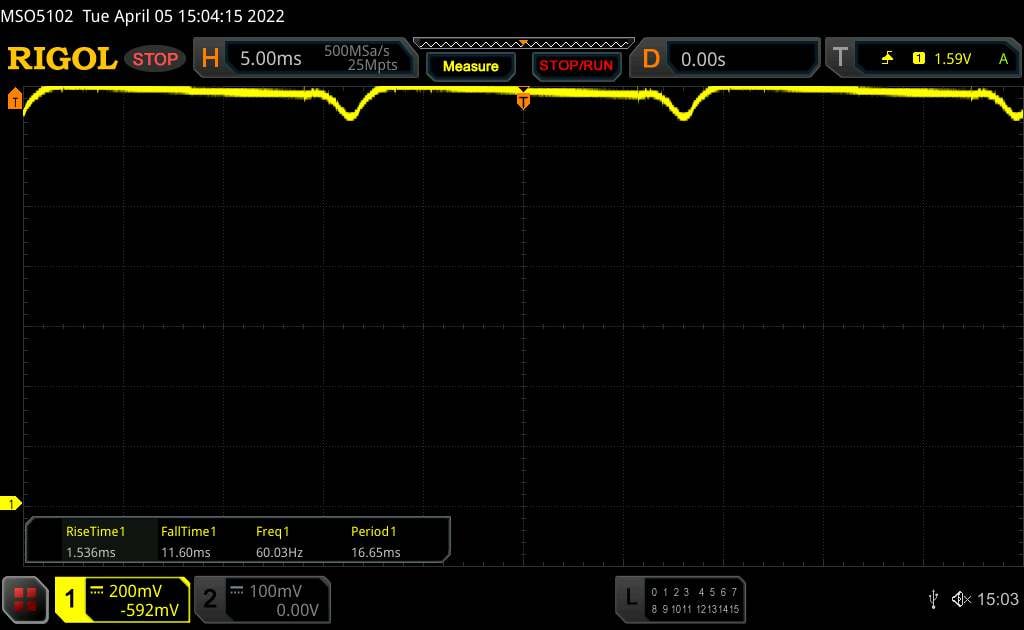Screen dimensions: 1024x630
Task: Select the orange horizontal trigger position marker
Action: pos(523,100)
